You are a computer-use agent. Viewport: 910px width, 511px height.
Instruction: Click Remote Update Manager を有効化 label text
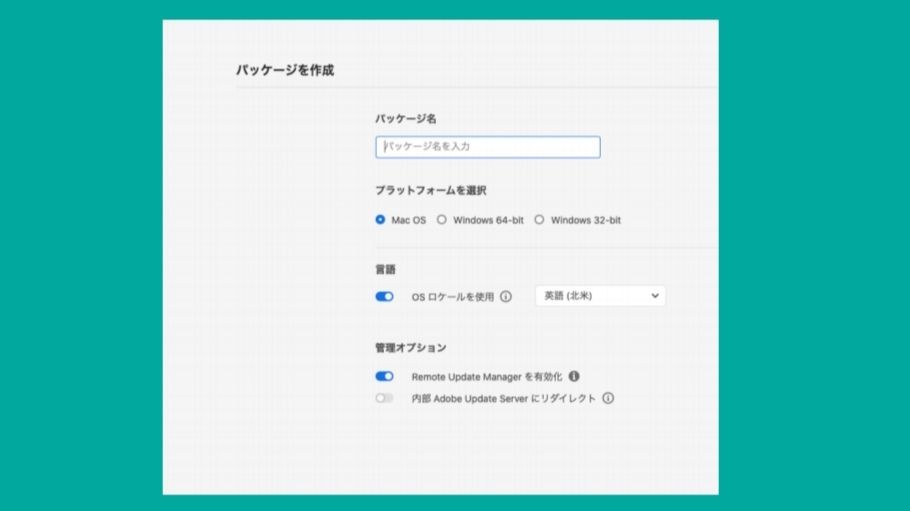click(487, 377)
